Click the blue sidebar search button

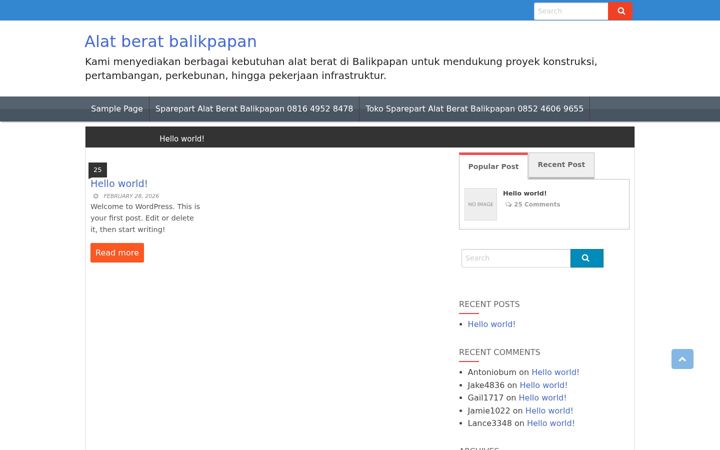(586, 258)
